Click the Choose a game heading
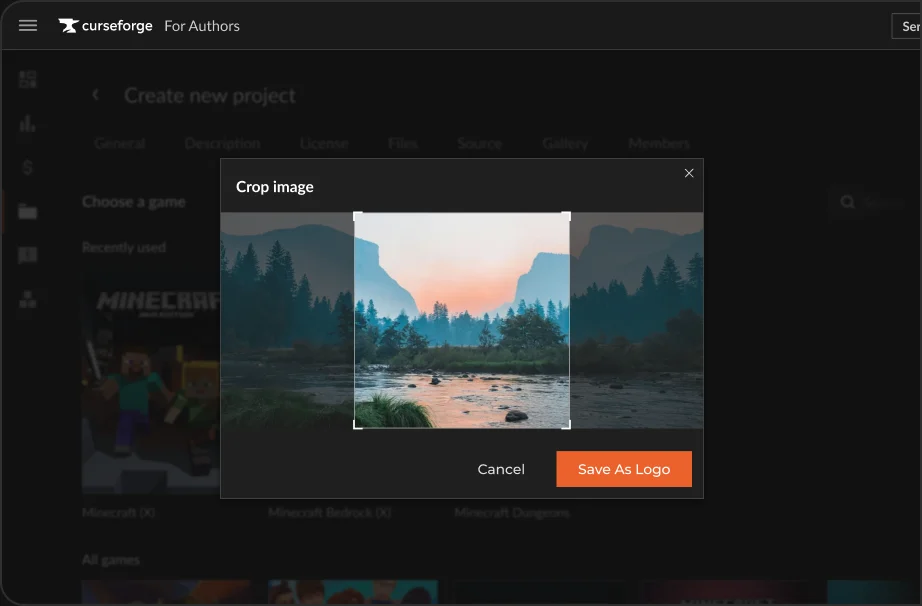922x606 pixels. pyautogui.click(x=133, y=202)
